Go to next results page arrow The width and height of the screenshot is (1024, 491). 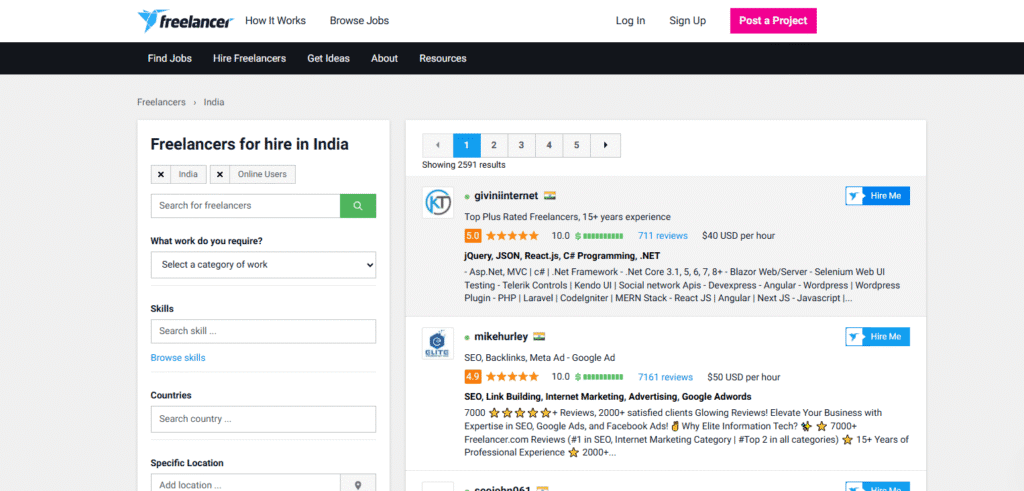click(x=606, y=145)
